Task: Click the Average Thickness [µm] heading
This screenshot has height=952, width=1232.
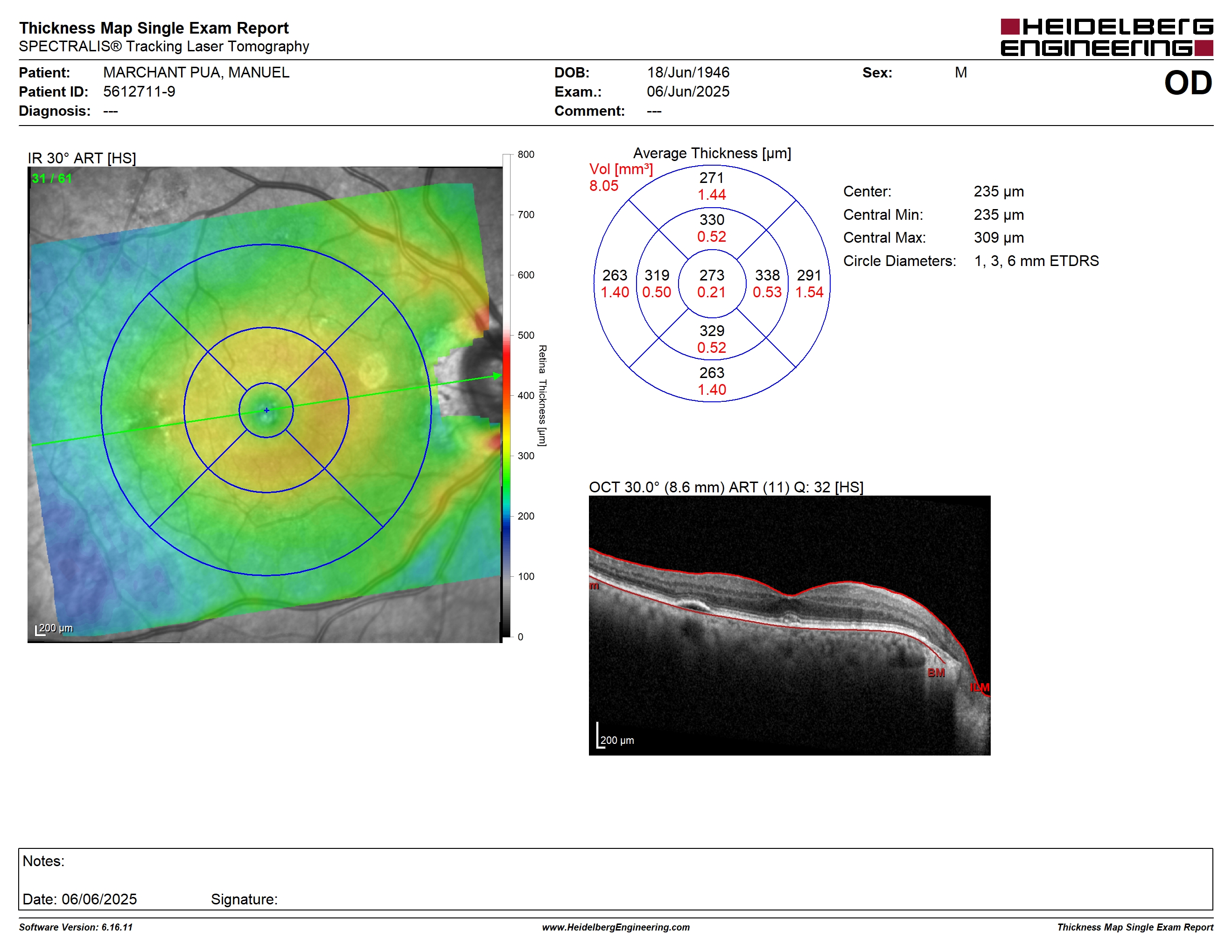Action: pyautogui.click(x=712, y=154)
